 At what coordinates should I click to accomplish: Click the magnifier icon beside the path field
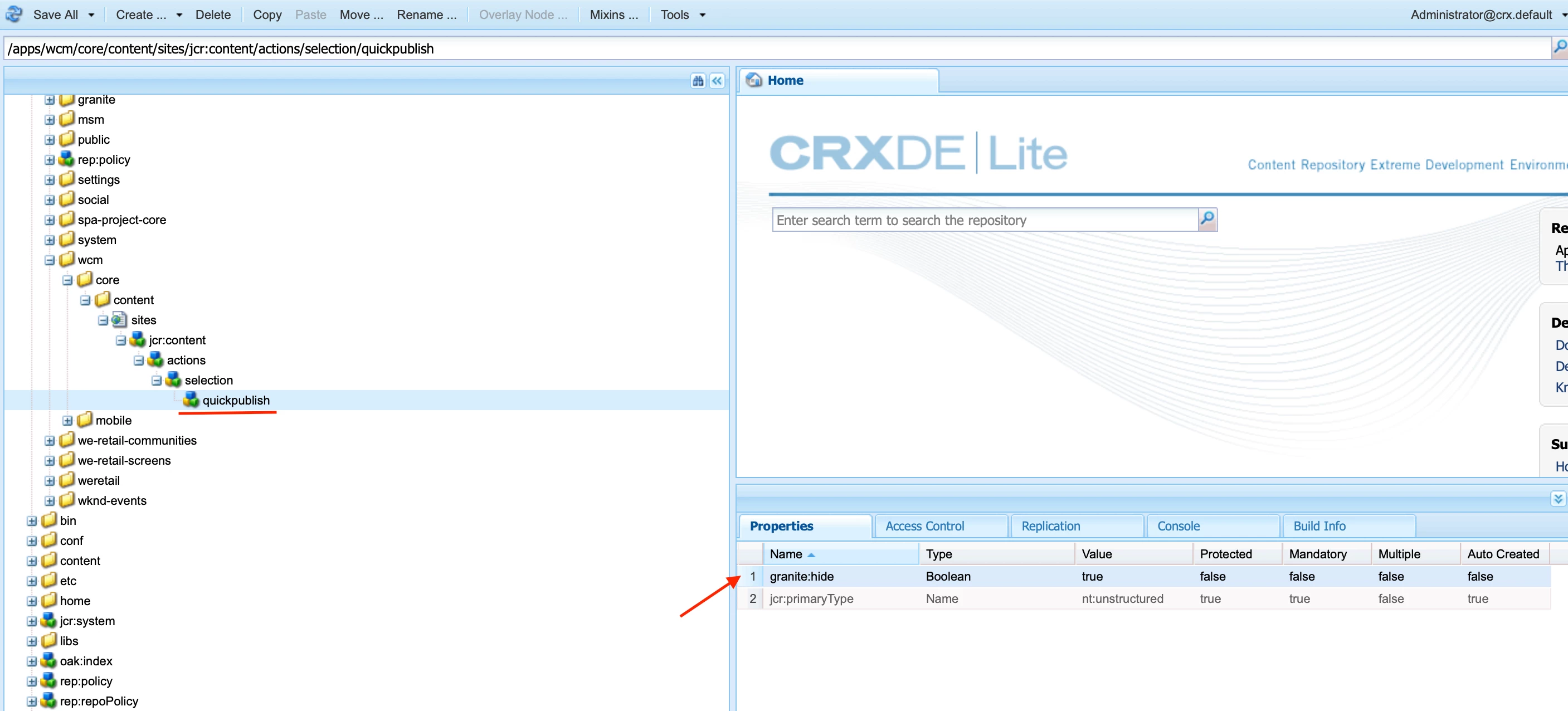1560,46
